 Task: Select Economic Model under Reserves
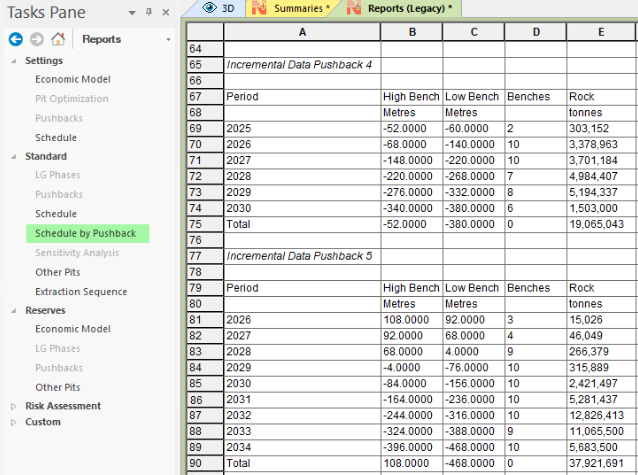tap(72, 329)
